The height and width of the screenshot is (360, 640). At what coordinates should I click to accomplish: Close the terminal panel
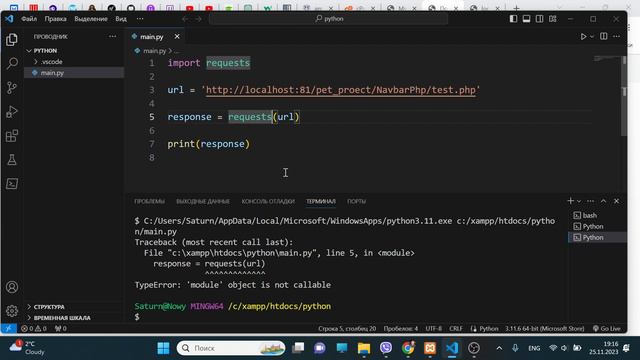click(617, 201)
